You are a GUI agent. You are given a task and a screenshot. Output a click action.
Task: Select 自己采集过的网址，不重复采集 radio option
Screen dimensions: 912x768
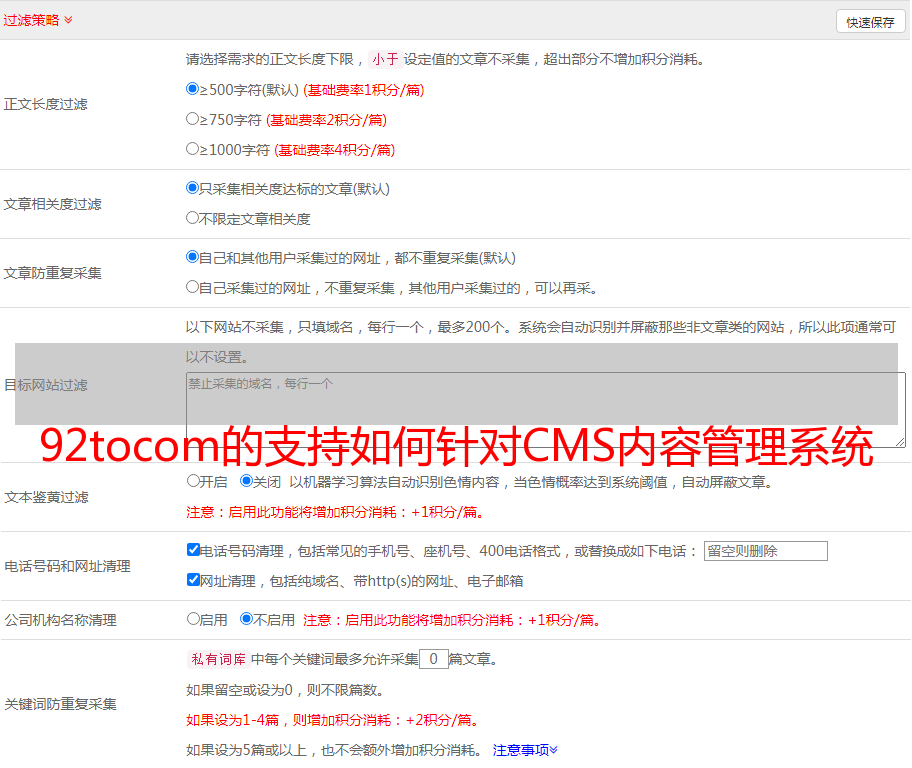coord(193,286)
